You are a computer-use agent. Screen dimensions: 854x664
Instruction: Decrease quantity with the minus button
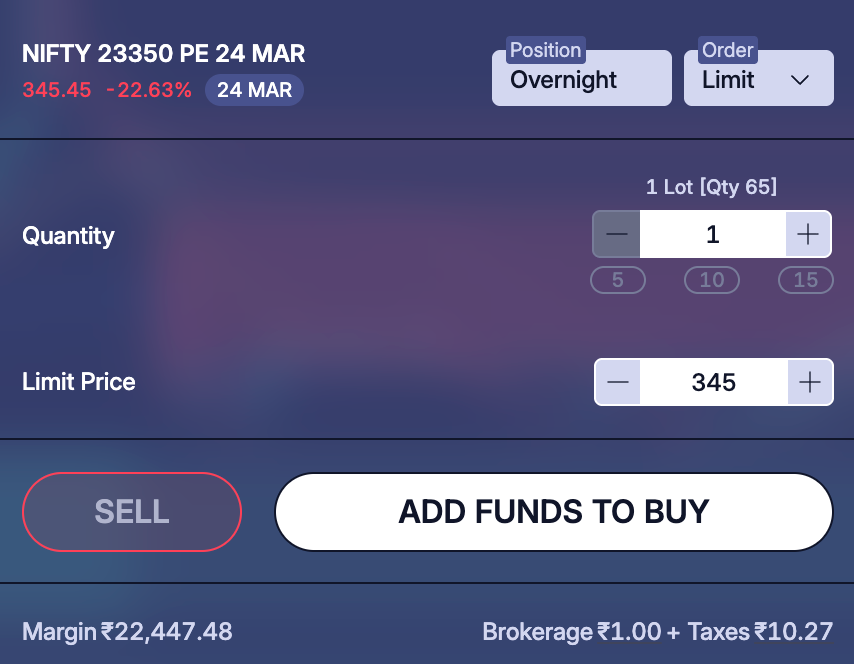point(617,235)
